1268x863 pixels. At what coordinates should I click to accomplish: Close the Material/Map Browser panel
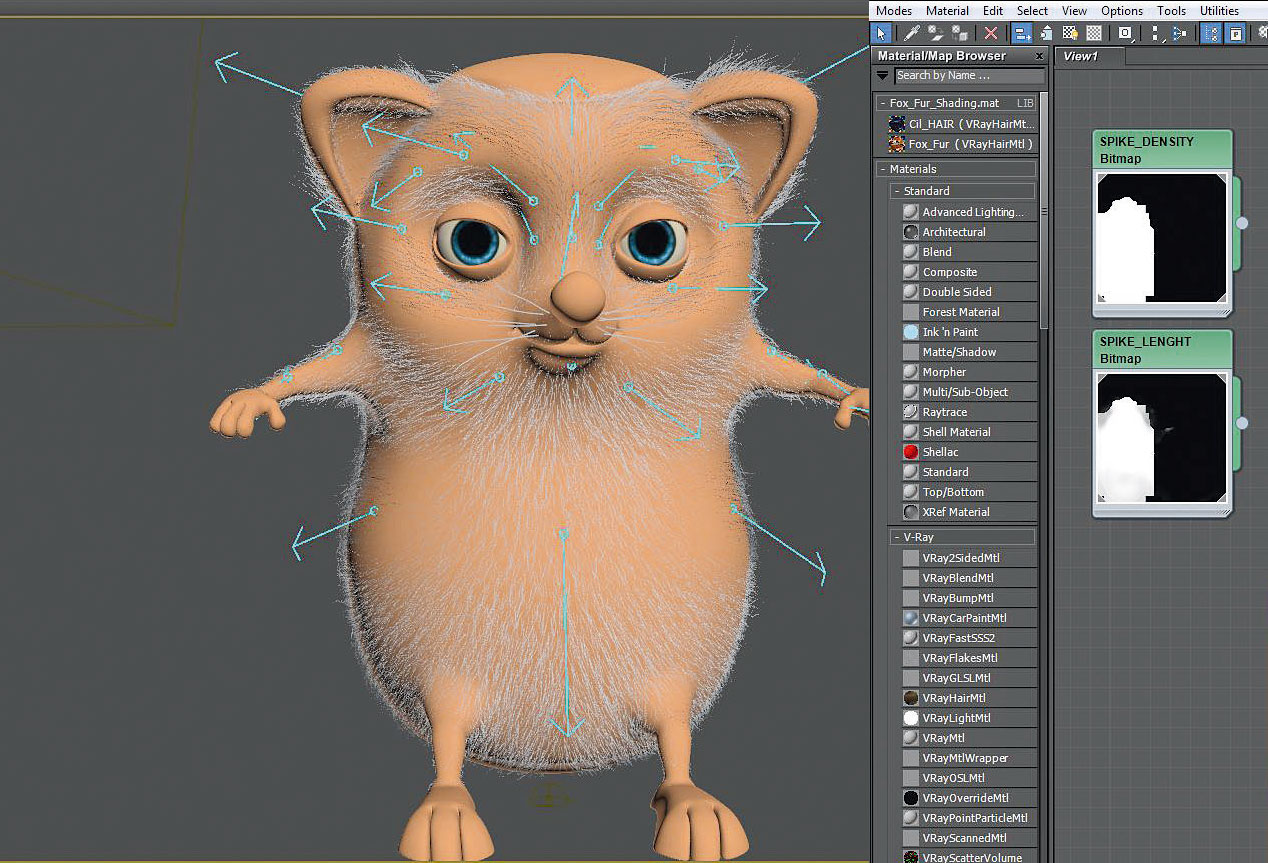(x=1039, y=56)
